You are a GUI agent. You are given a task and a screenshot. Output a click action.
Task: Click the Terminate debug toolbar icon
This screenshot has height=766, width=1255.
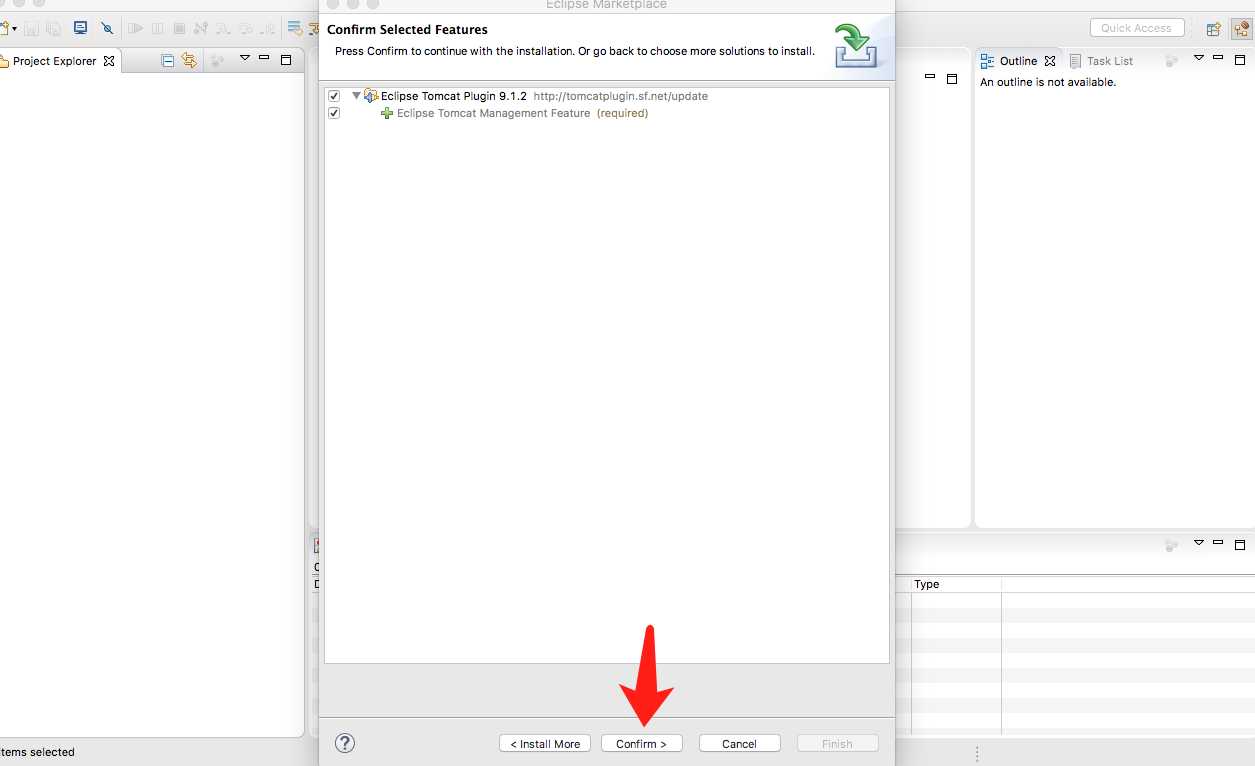click(179, 28)
